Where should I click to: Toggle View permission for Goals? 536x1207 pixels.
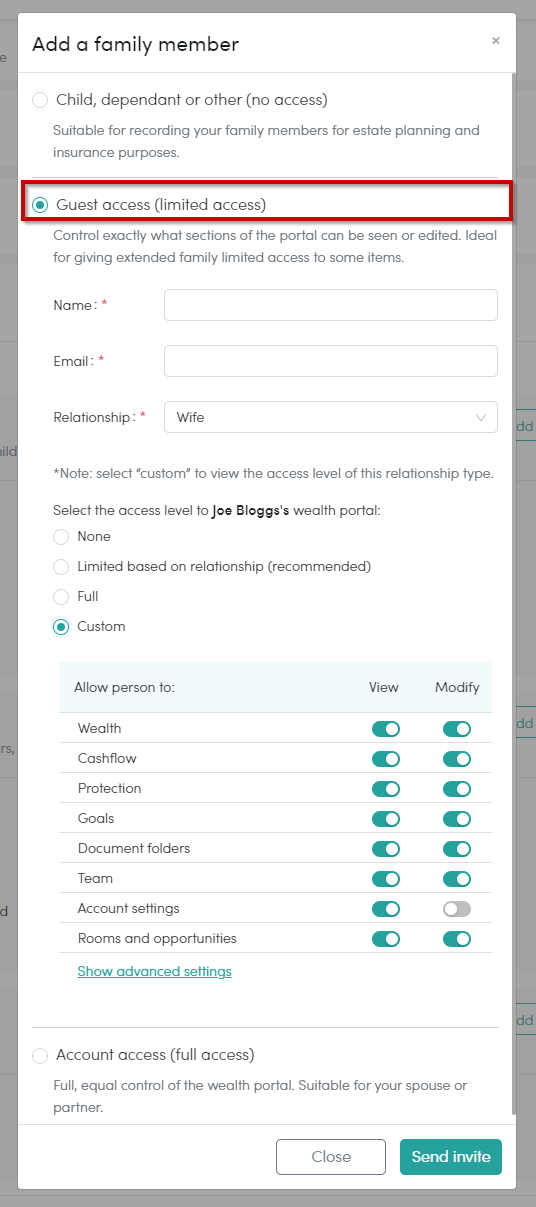point(386,819)
